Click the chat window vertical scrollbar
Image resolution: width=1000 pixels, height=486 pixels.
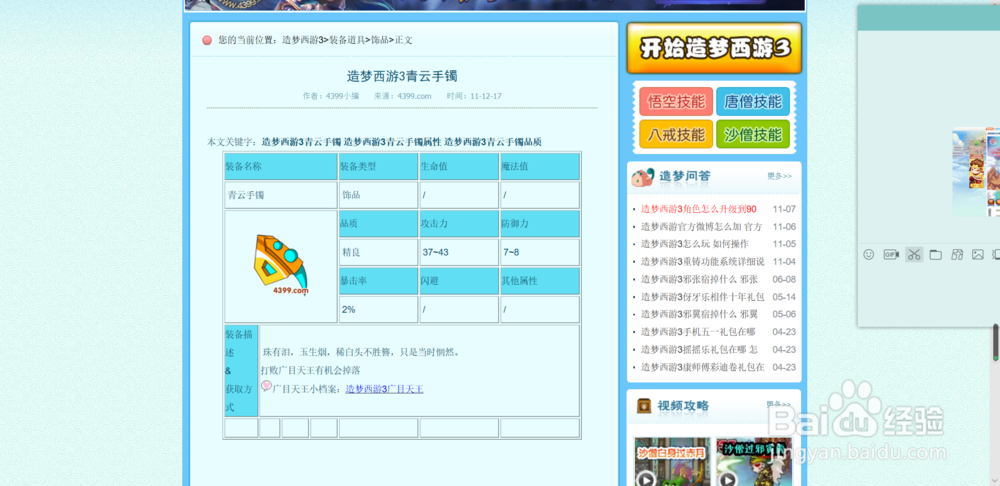click(x=996, y=342)
